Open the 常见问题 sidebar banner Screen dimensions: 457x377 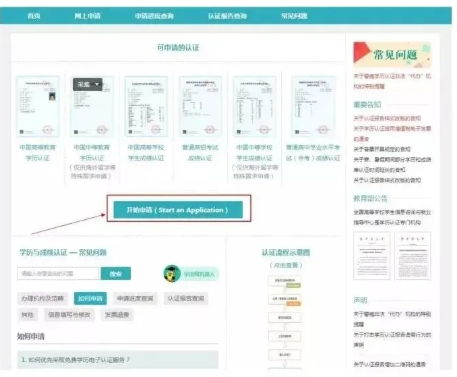392,54
